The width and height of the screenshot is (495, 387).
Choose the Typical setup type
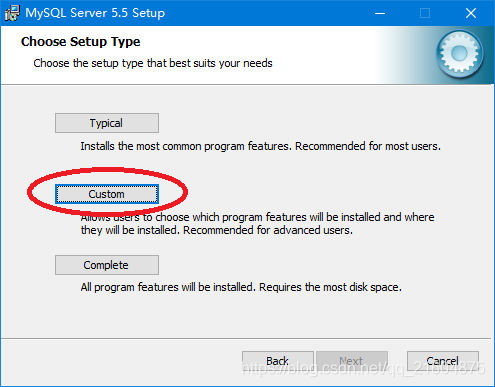tap(107, 123)
